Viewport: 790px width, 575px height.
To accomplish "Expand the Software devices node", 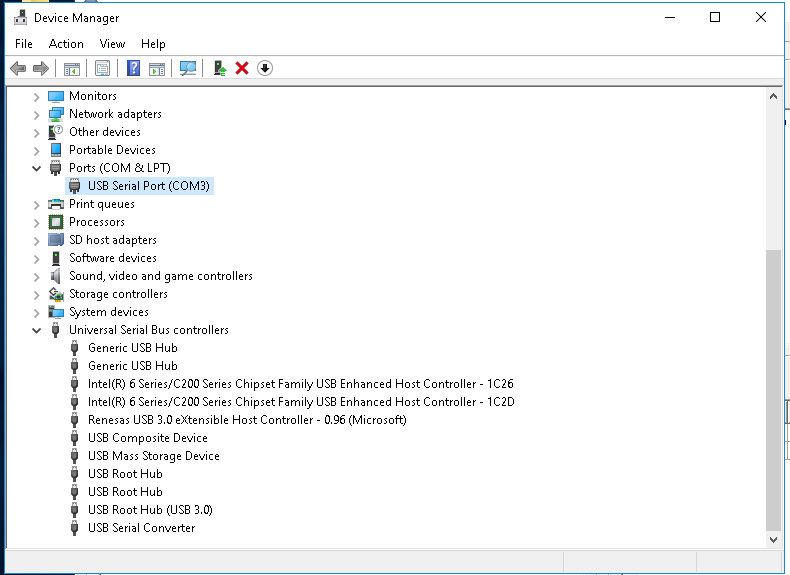I will 36,259.
